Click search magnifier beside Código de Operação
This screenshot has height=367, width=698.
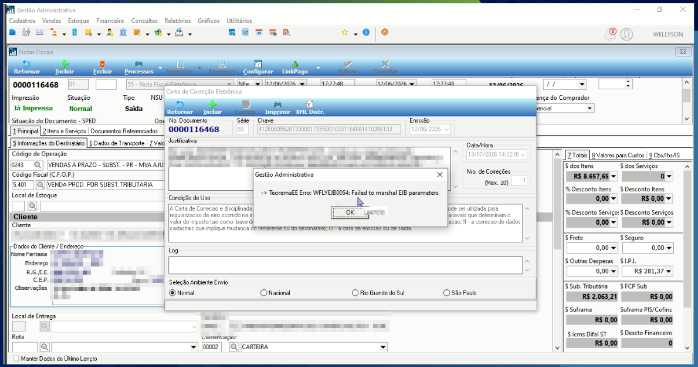point(38,165)
